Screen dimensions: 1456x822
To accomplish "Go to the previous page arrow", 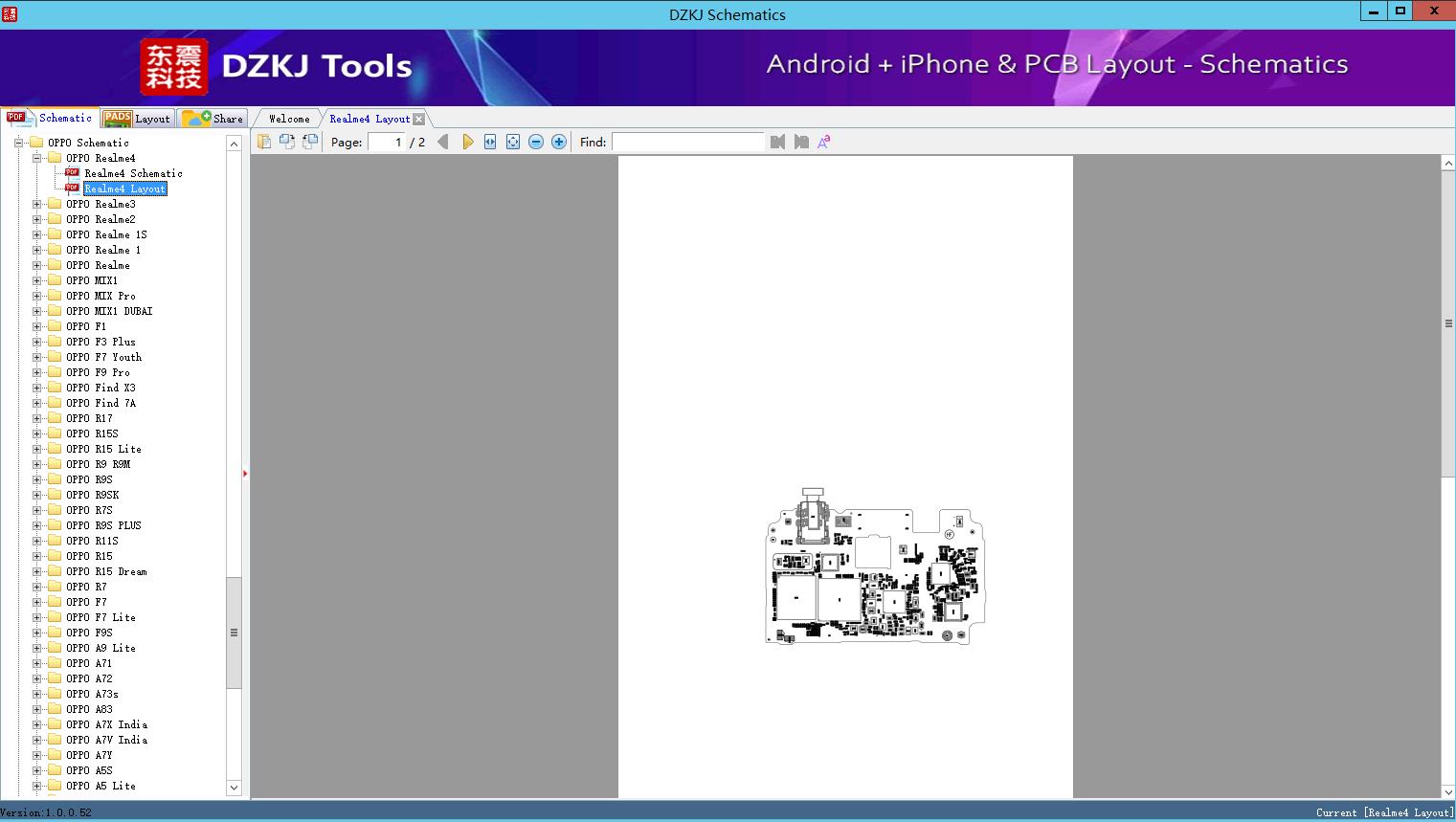I will pyautogui.click(x=442, y=142).
